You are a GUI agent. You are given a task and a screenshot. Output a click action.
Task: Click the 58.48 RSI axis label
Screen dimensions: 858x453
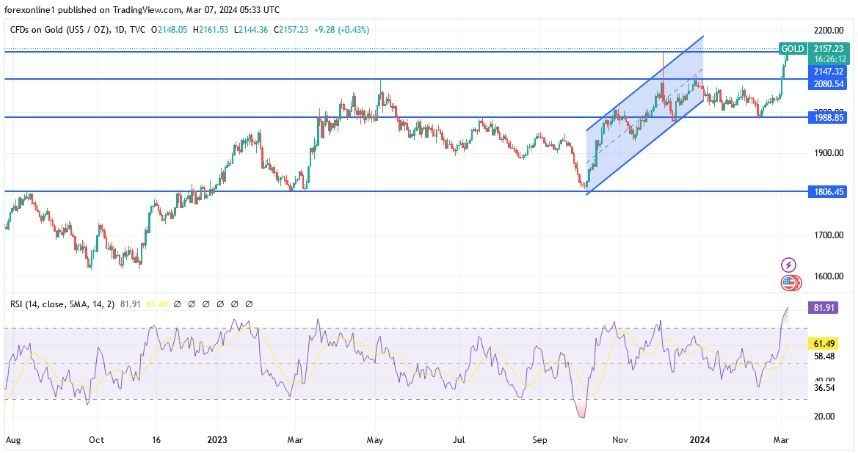point(824,356)
